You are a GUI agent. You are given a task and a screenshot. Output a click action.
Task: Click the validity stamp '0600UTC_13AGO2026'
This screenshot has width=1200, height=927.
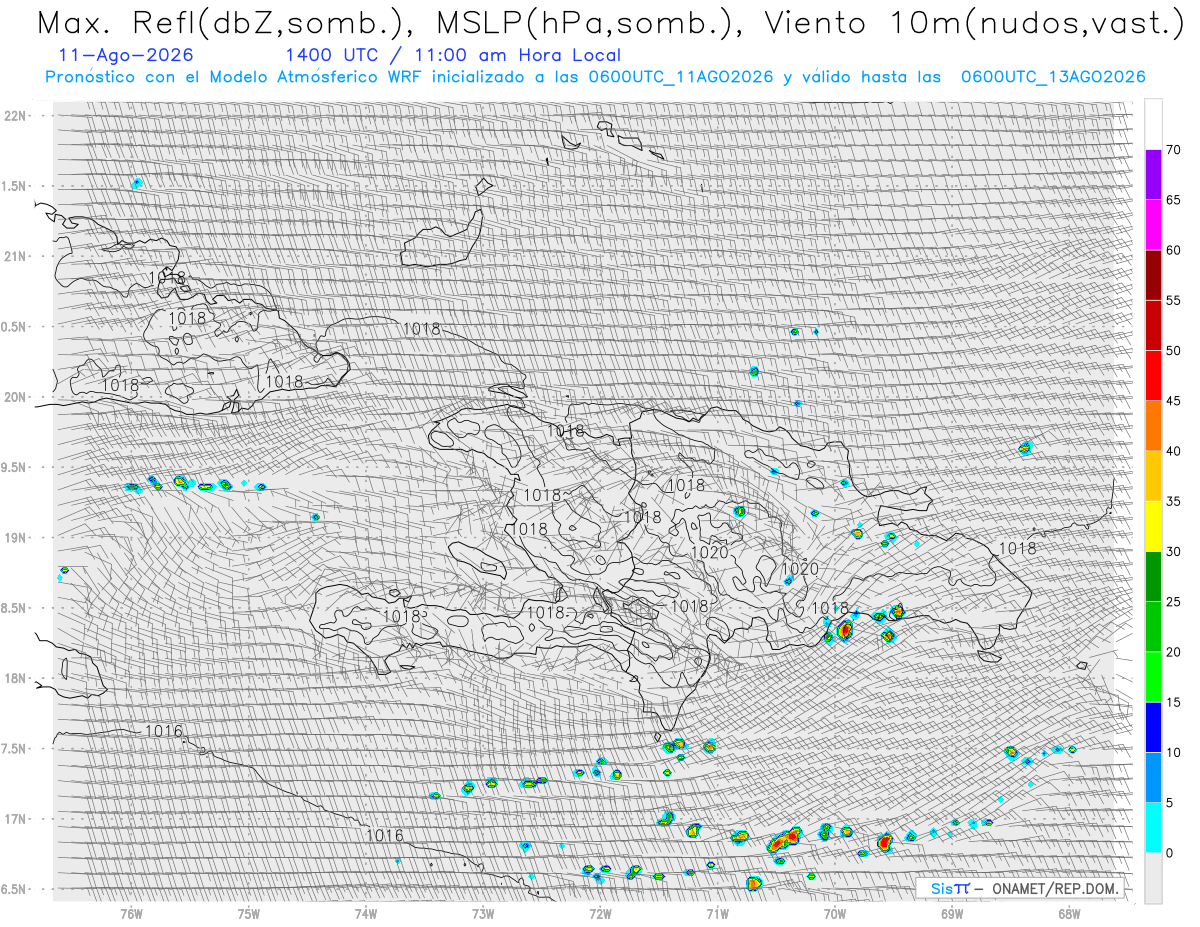click(1053, 77)
